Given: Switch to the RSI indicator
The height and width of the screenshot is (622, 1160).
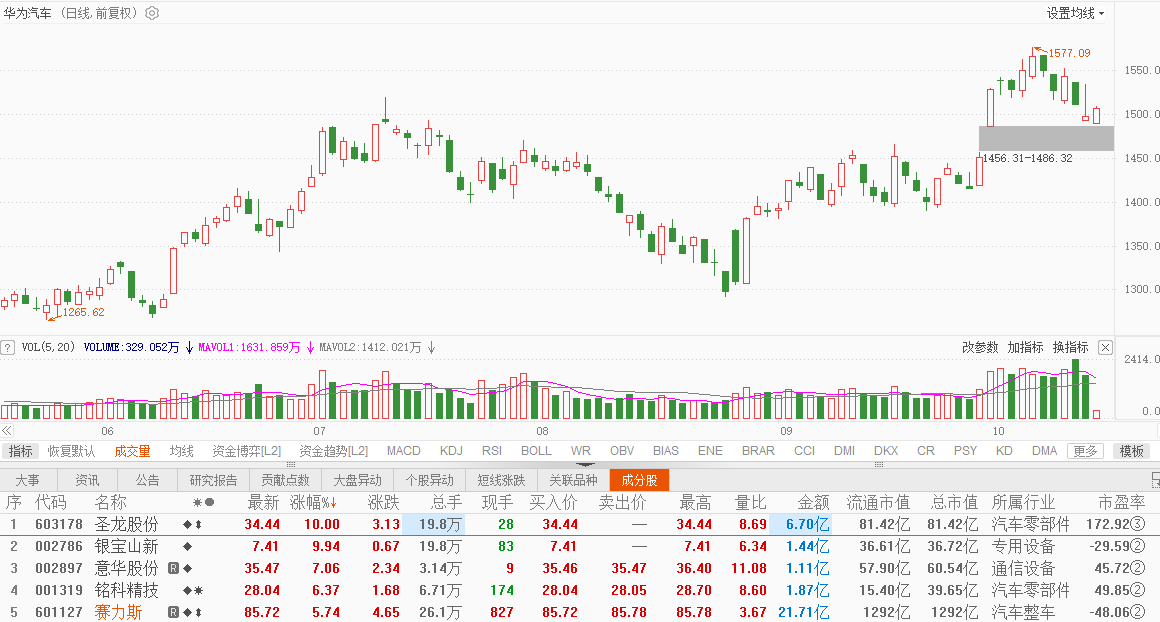Looking at the screenshot, I should click(492, 451).
